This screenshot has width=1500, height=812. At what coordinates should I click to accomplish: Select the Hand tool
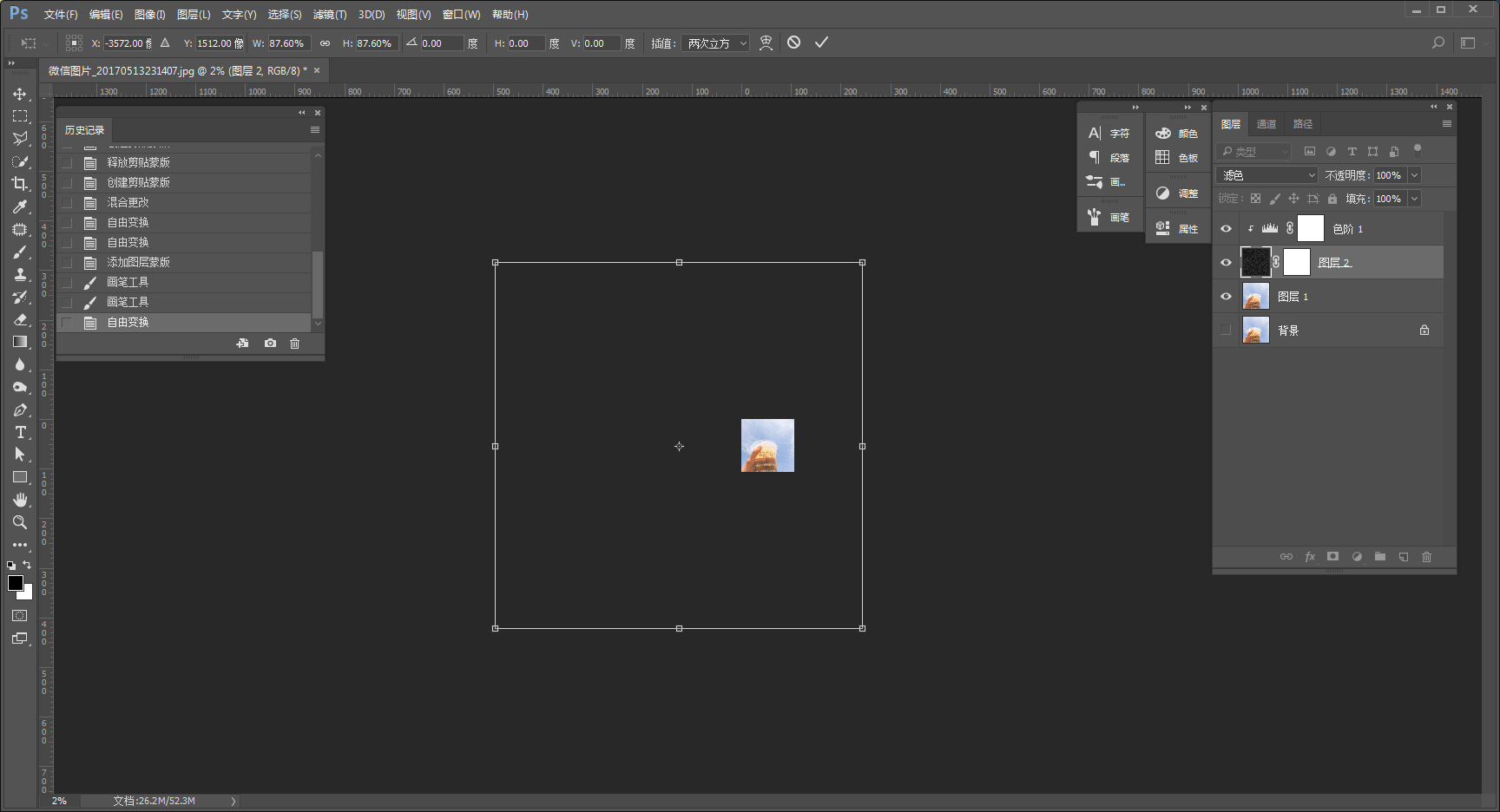(x=19, y=500)
